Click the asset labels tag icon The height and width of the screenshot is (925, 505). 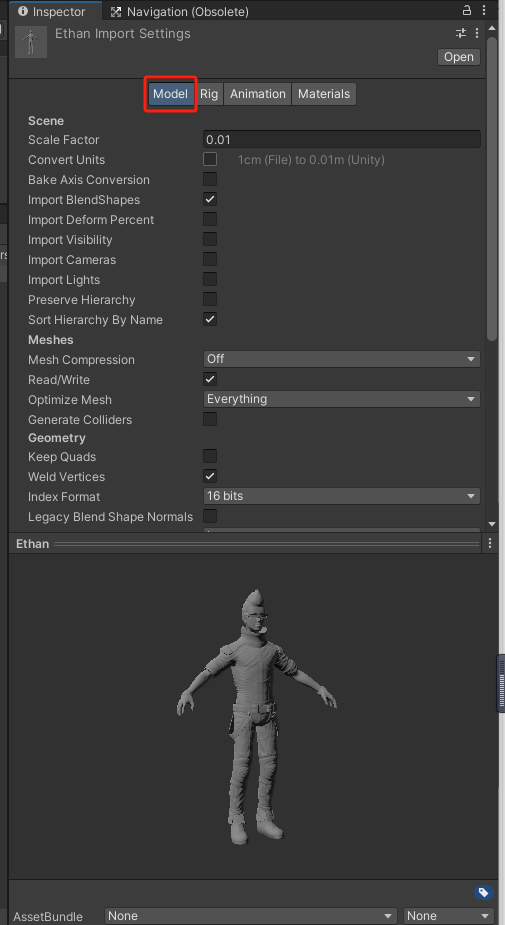coord(483,892)
